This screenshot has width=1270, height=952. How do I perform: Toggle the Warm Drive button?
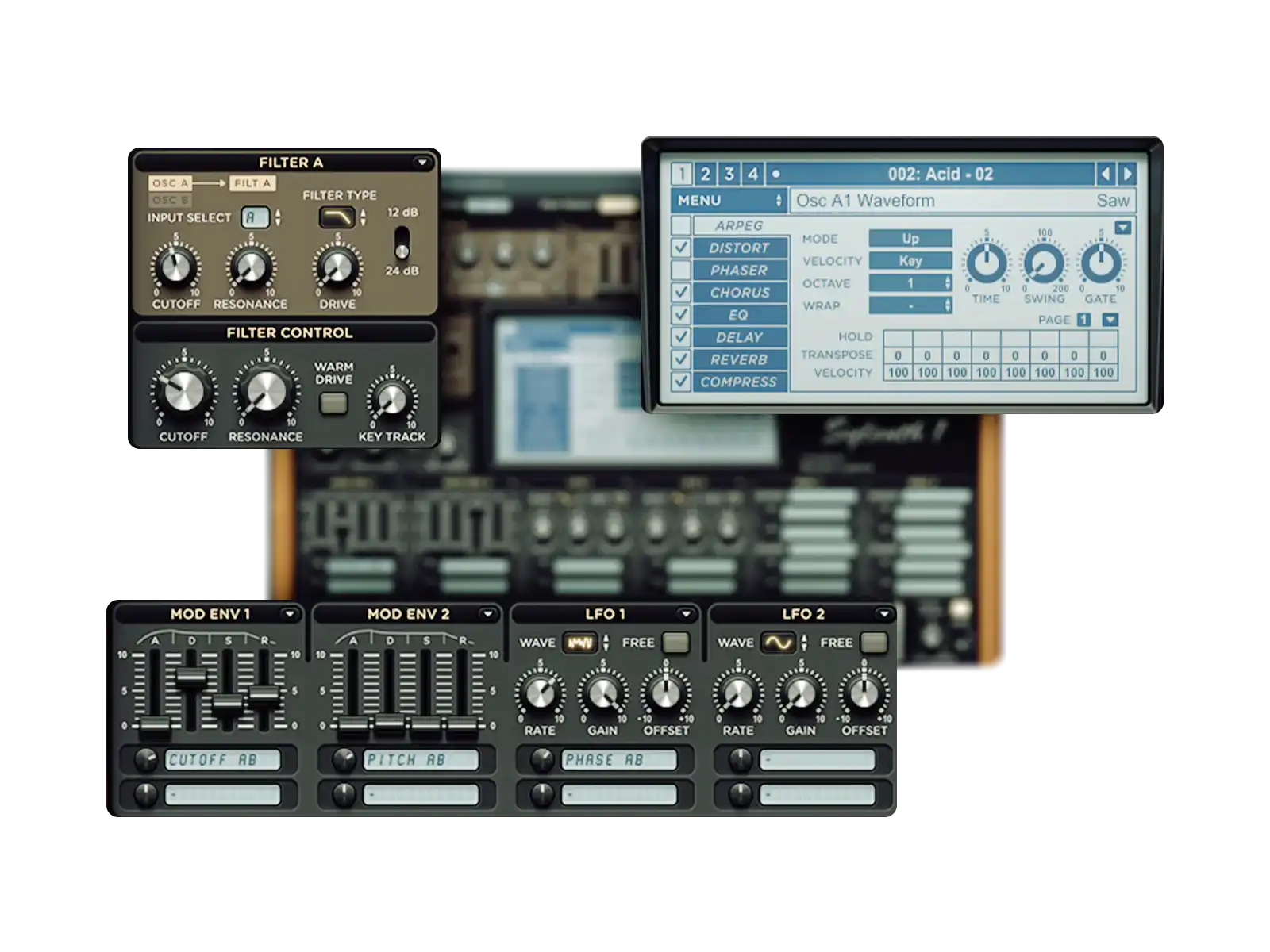pos(333,404)
